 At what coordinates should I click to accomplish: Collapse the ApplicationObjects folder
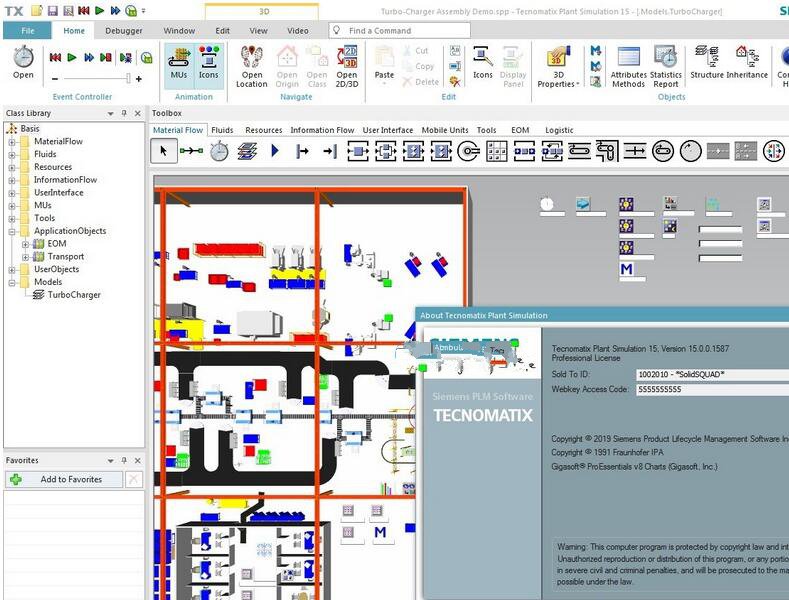[12, 232]
